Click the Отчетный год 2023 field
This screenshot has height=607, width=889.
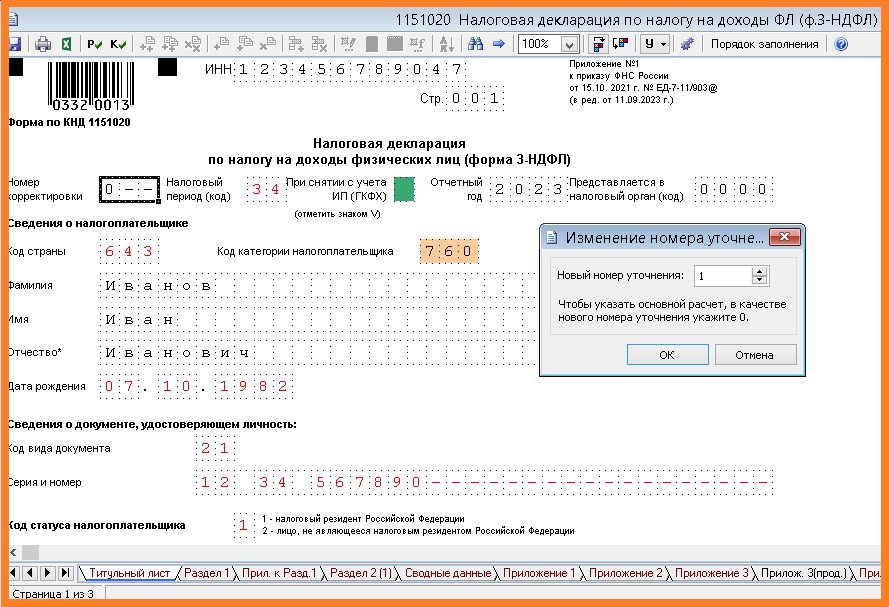point(528,189)
